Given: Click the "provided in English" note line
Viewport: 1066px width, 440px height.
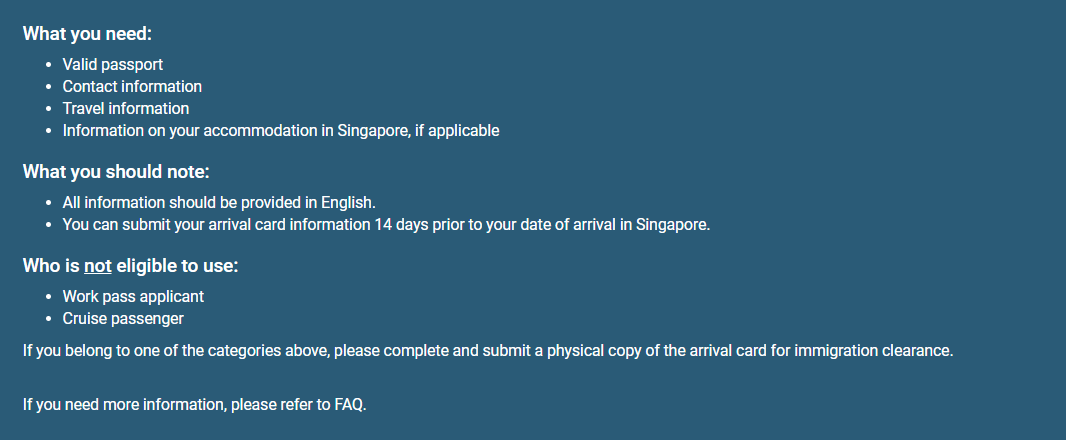Looking at the screenshot, I should tap(218, 202).
